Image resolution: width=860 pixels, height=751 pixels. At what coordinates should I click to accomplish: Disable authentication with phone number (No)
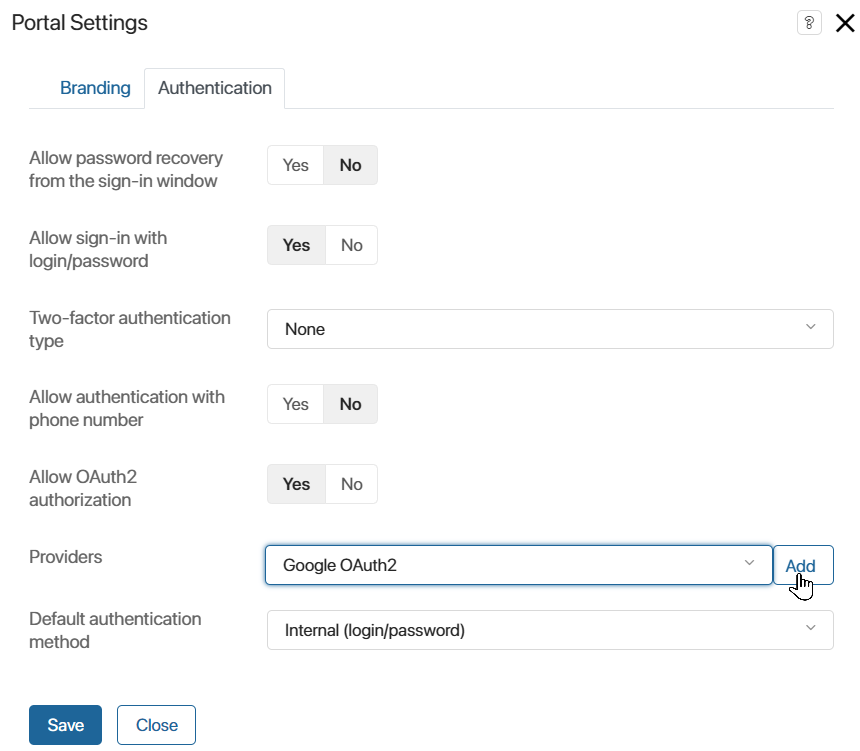pos(350,404)
